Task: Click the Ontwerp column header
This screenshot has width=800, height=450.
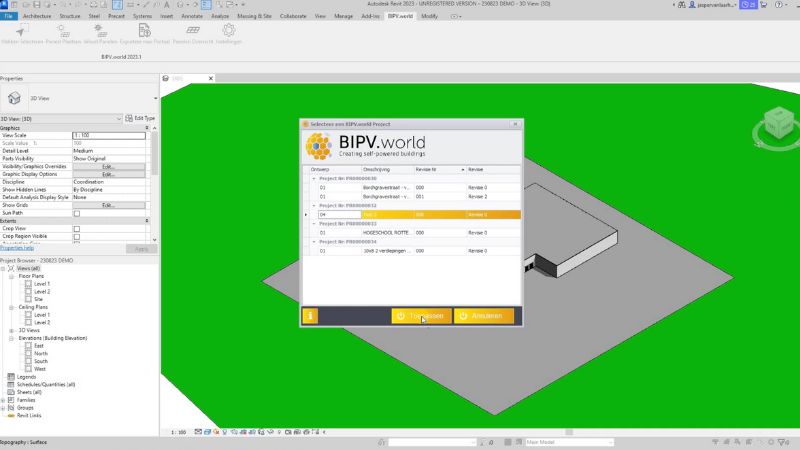Action: [335, 169]
